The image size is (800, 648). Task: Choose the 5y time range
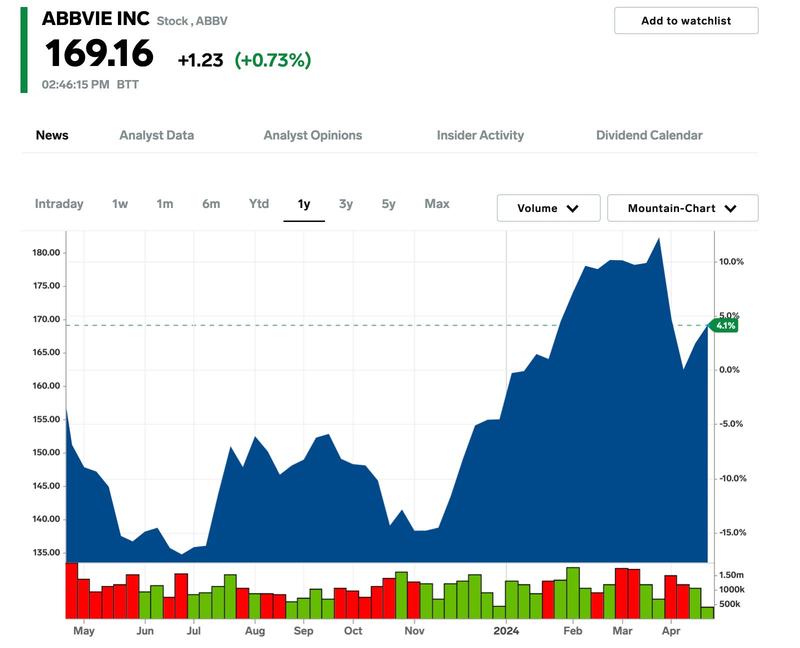(388, 204)
